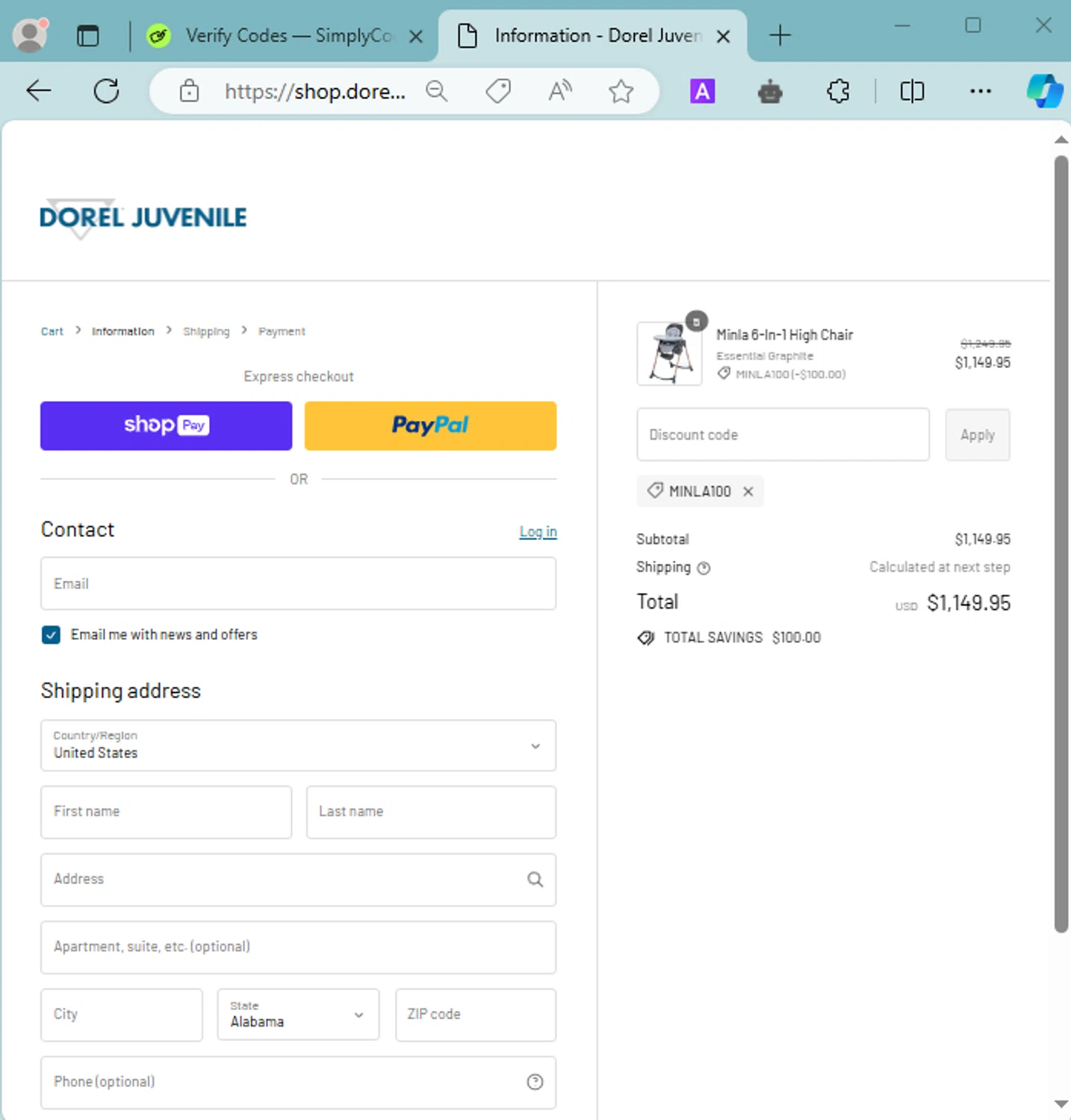Click the TOTAL SAVINGS $100.00 line
Screen dimensions: 1071x1120
click(729, 638)
